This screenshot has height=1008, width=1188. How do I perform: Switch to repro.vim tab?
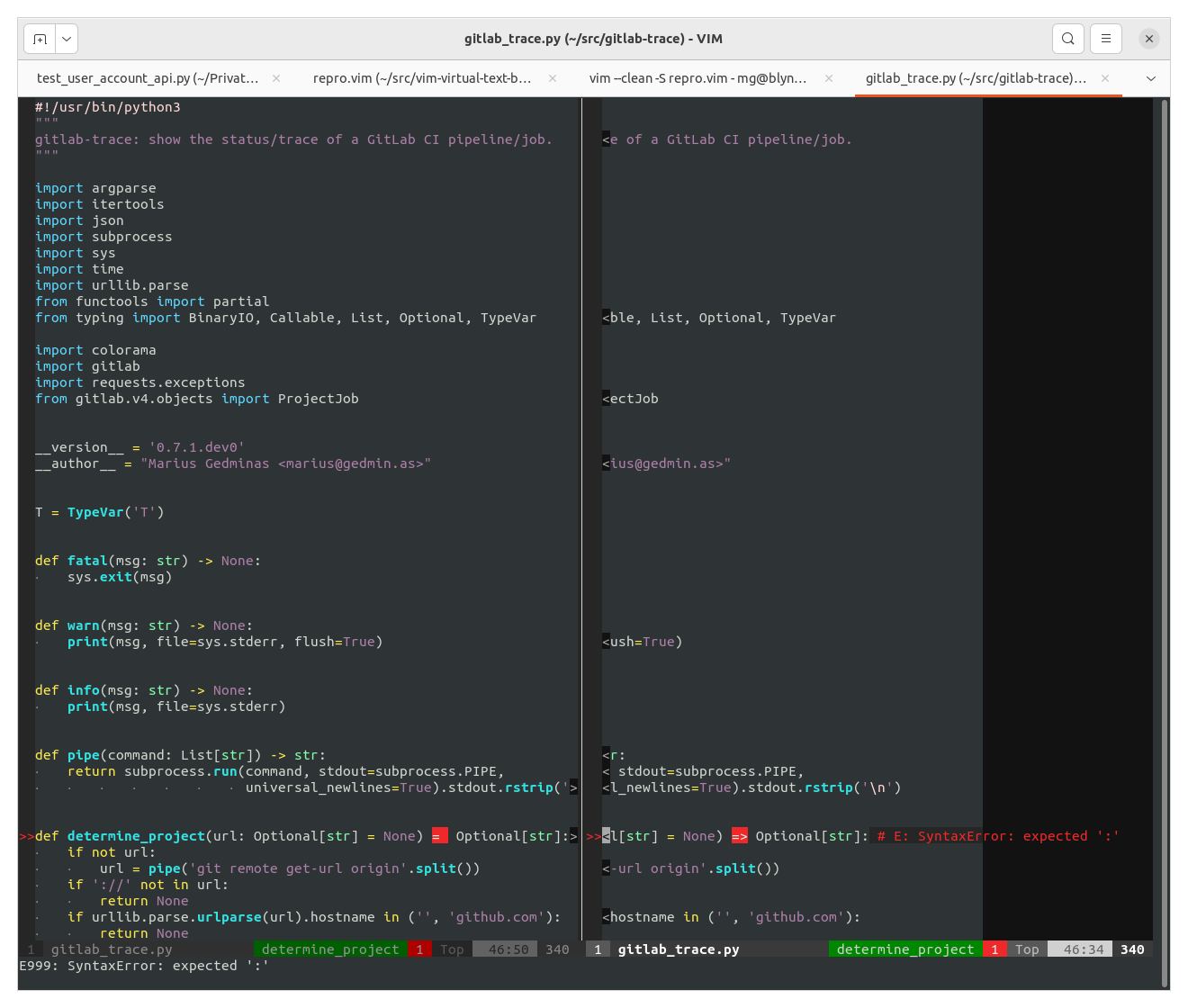(x=422, y=78)
